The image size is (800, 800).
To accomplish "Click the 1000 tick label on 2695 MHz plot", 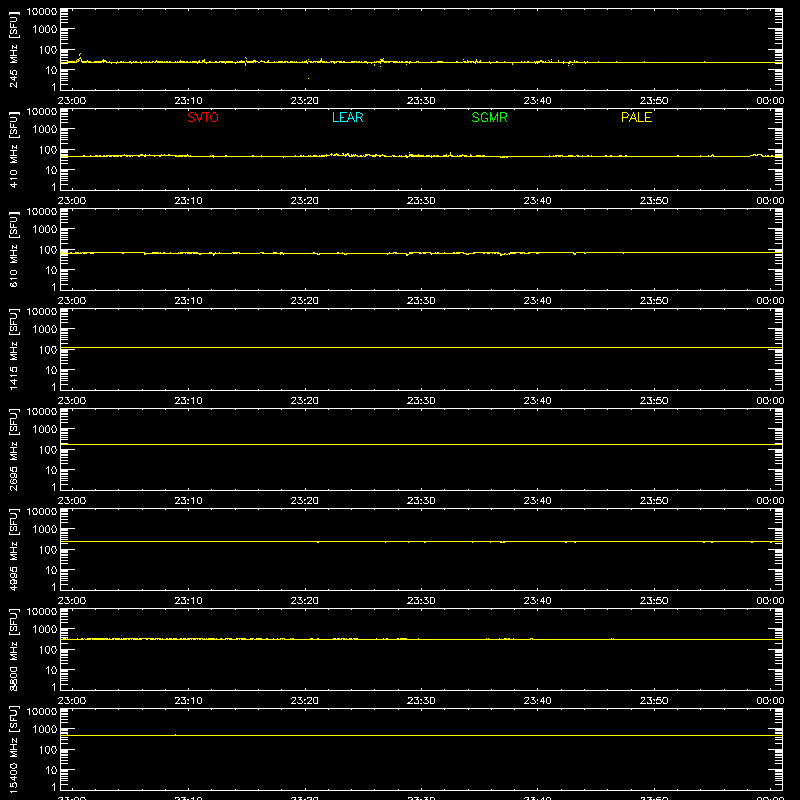I will (x=44, y=430).
